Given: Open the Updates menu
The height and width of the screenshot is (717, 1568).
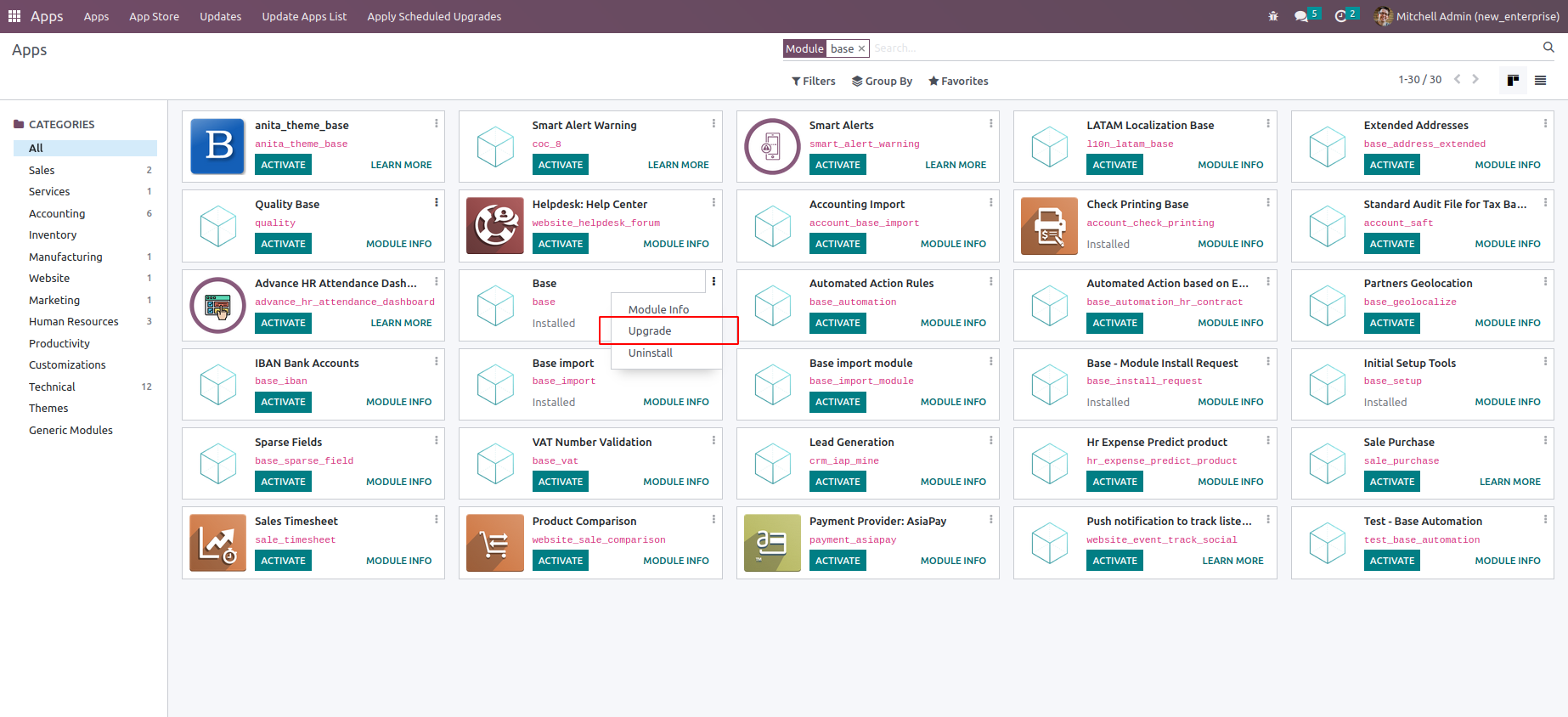Looking at the screenshot, I should point(221,16).
